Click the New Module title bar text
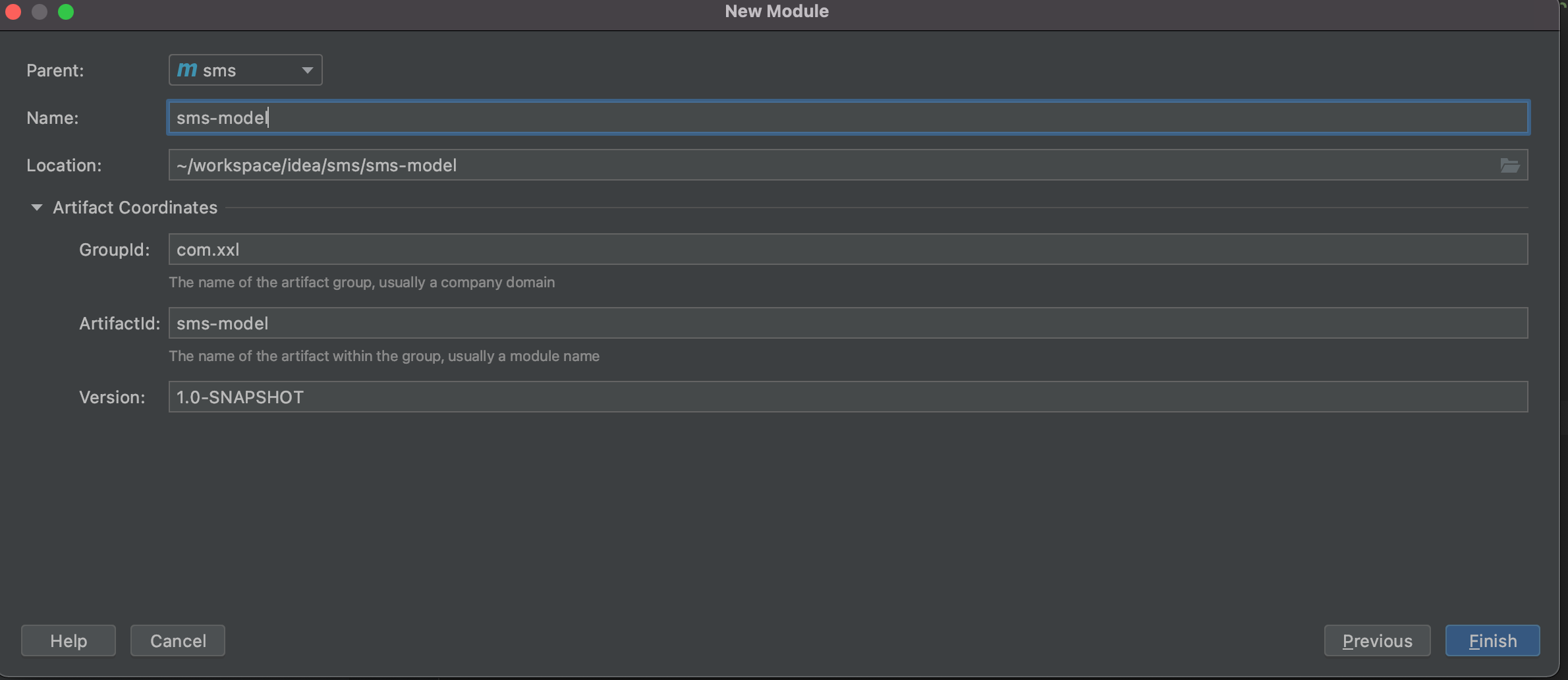This screenshot has height=680, width=1568. pyautogui.click(x=777, y=11)
